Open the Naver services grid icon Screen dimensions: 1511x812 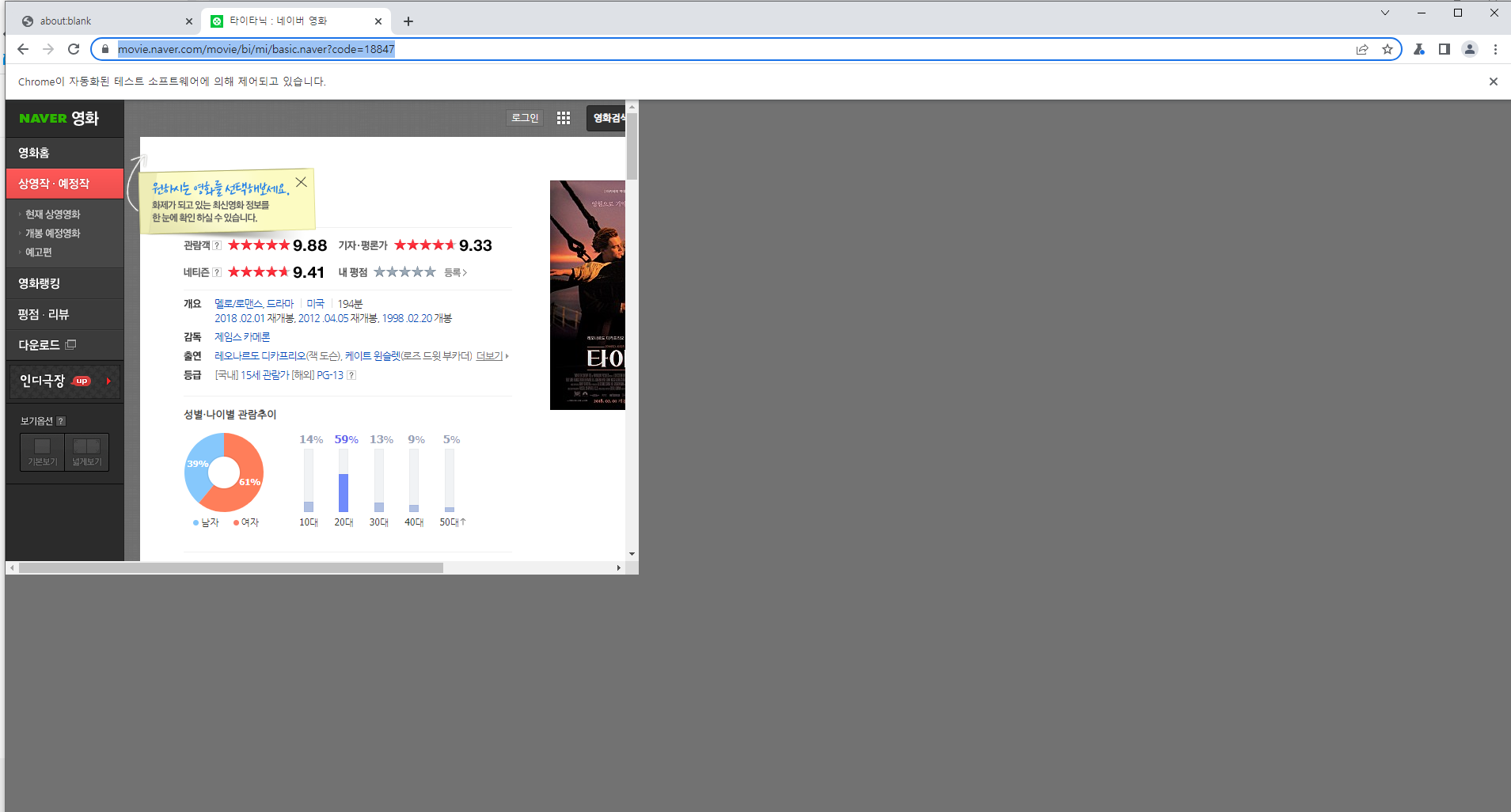pyautogui.click(x=564, y=118)
